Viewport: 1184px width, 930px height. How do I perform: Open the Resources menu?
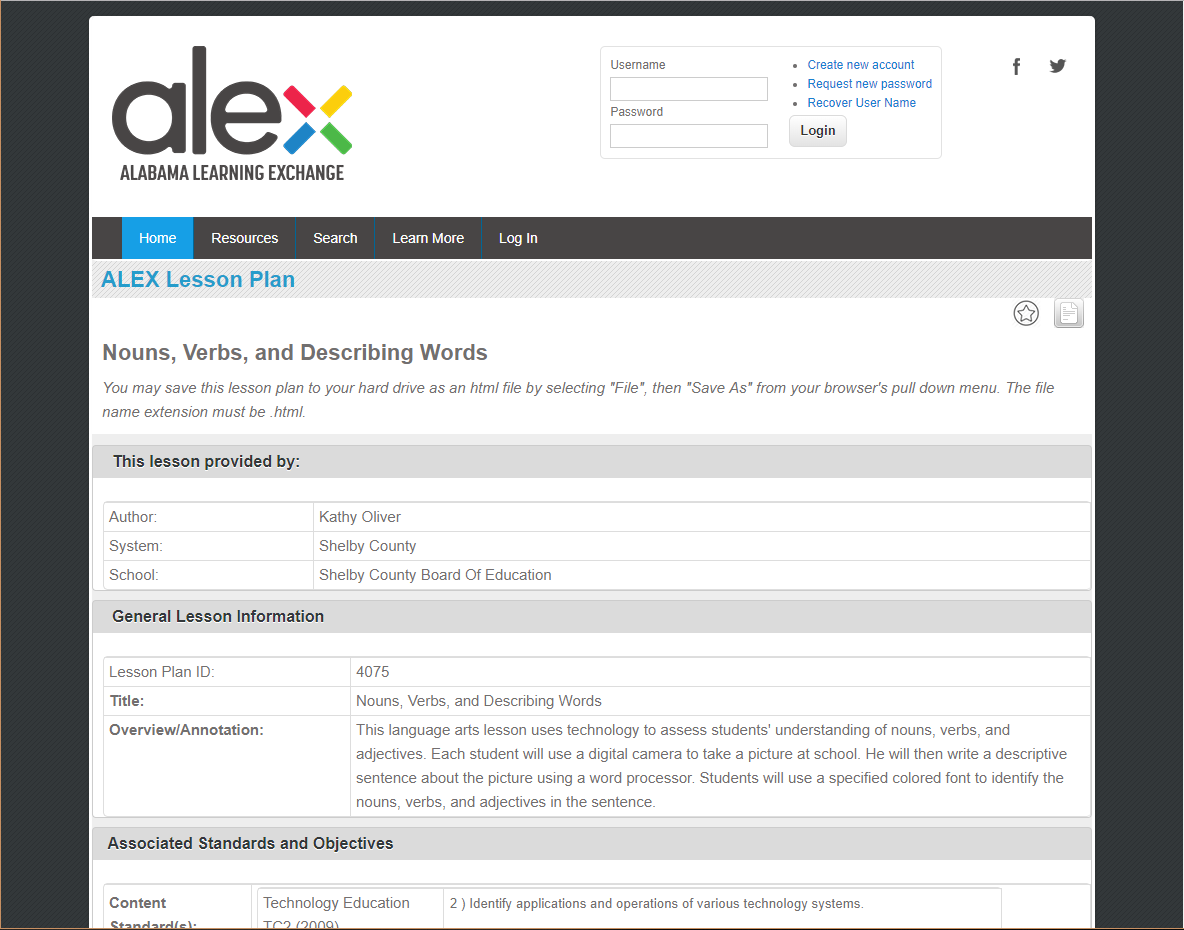(244, 238)
